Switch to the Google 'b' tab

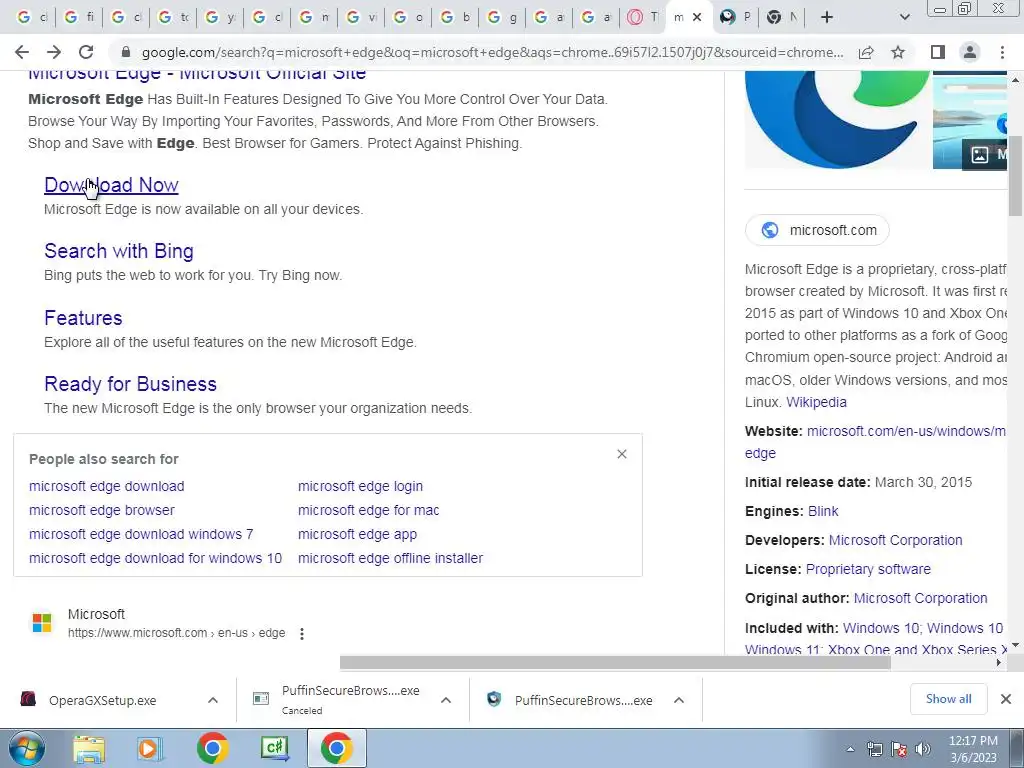point(456,18)
